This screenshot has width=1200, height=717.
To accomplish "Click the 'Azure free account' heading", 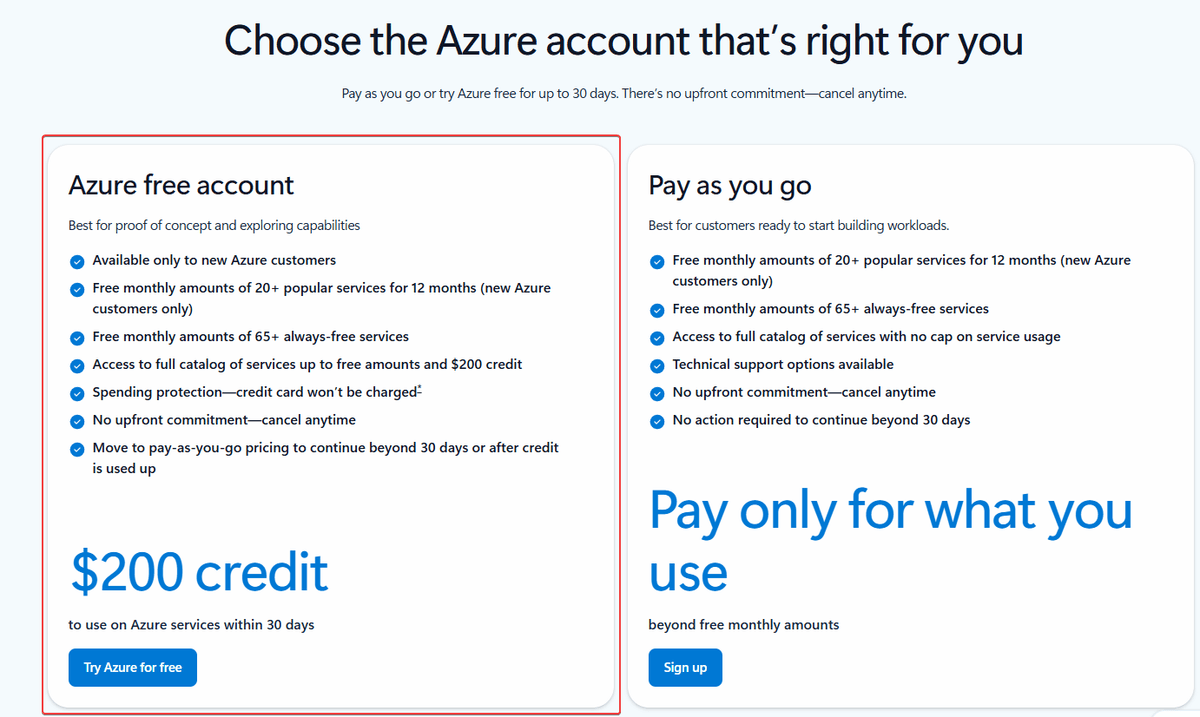I will pyautogui.click(x=180, y=185).
